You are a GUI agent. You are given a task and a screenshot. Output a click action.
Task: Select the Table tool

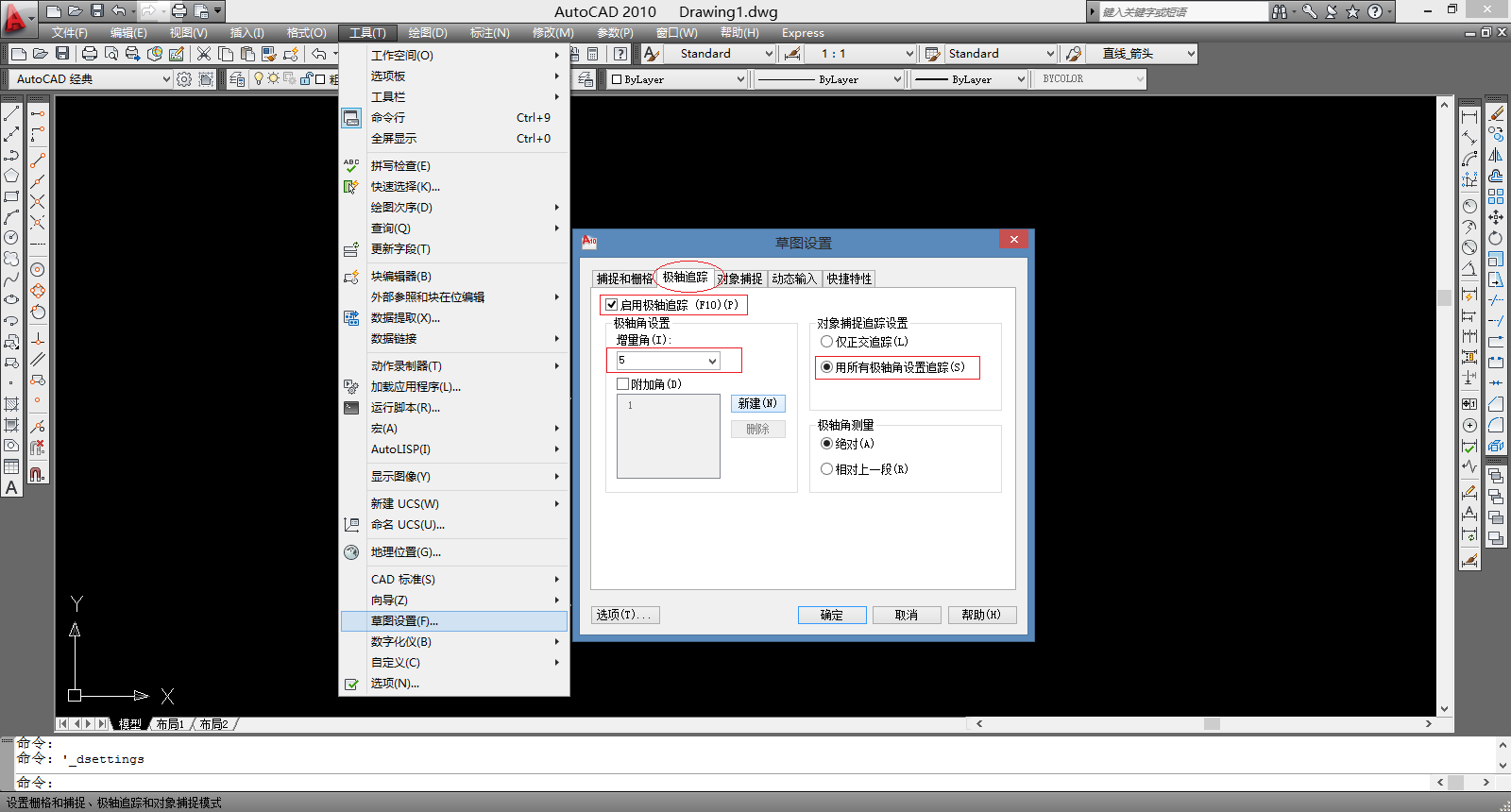click(x=11, y=466)
